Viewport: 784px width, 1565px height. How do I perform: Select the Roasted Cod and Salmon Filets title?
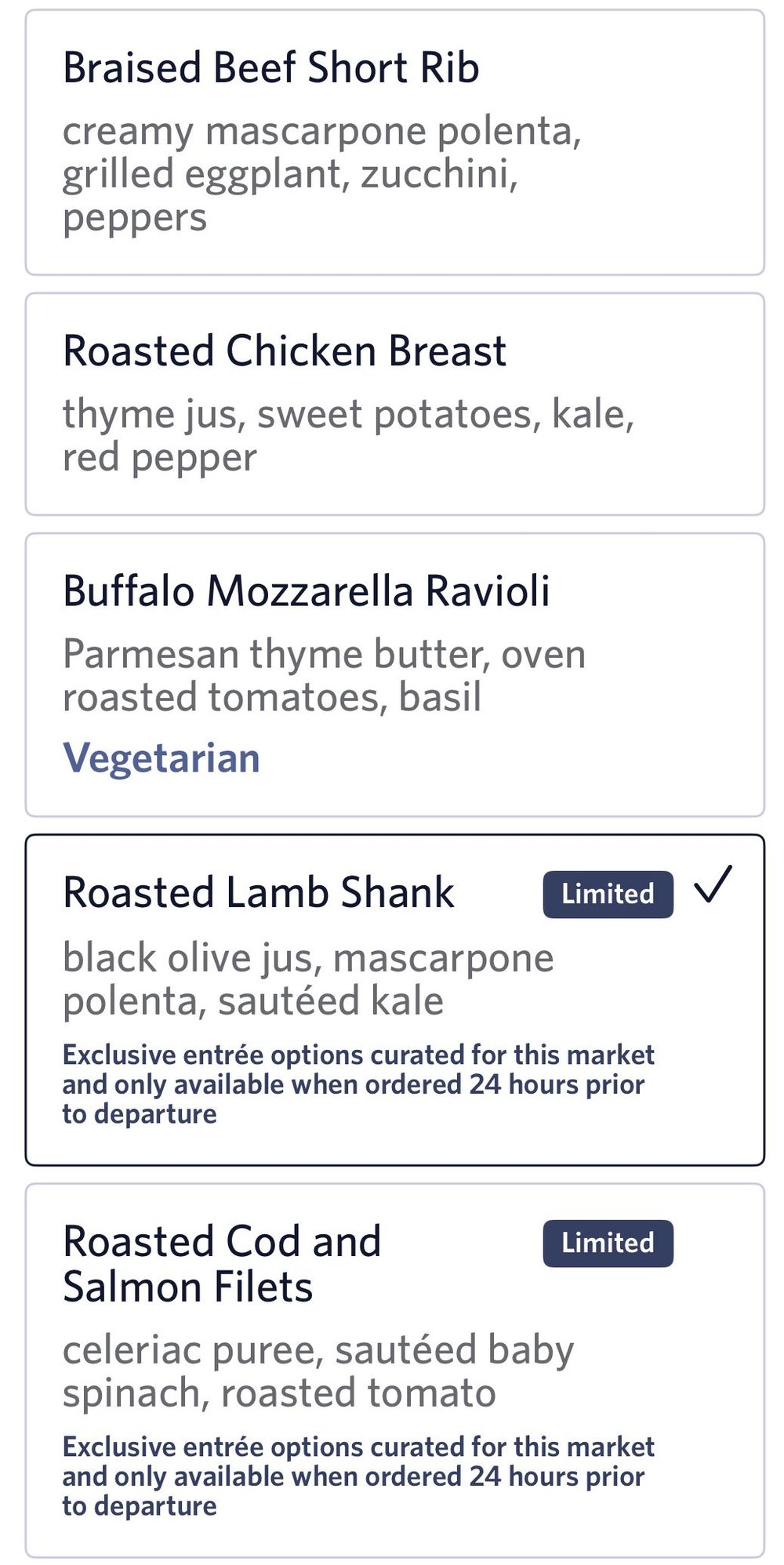tap(222, 1264)
